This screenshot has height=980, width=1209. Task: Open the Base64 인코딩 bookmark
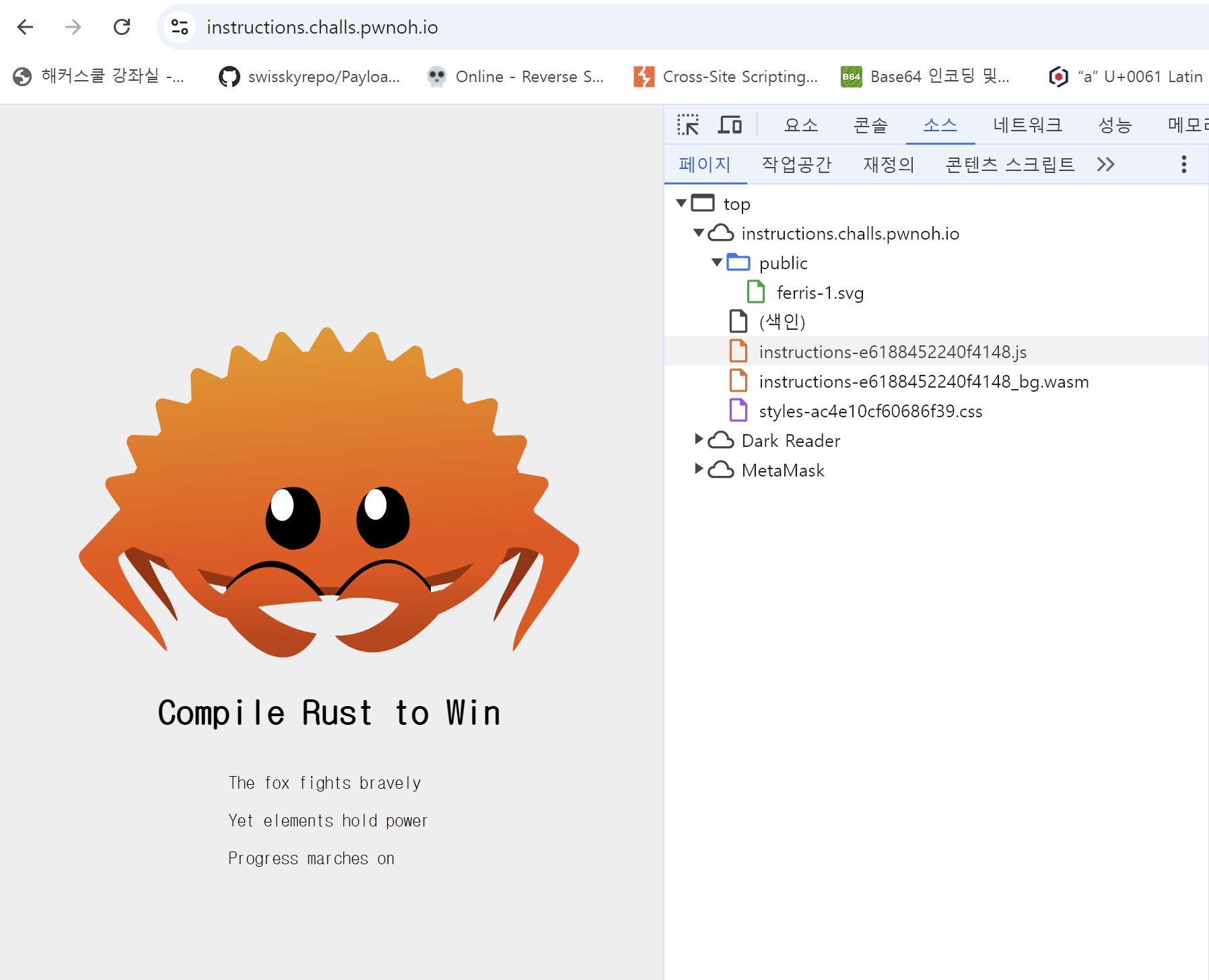click(x=926, y=77)
